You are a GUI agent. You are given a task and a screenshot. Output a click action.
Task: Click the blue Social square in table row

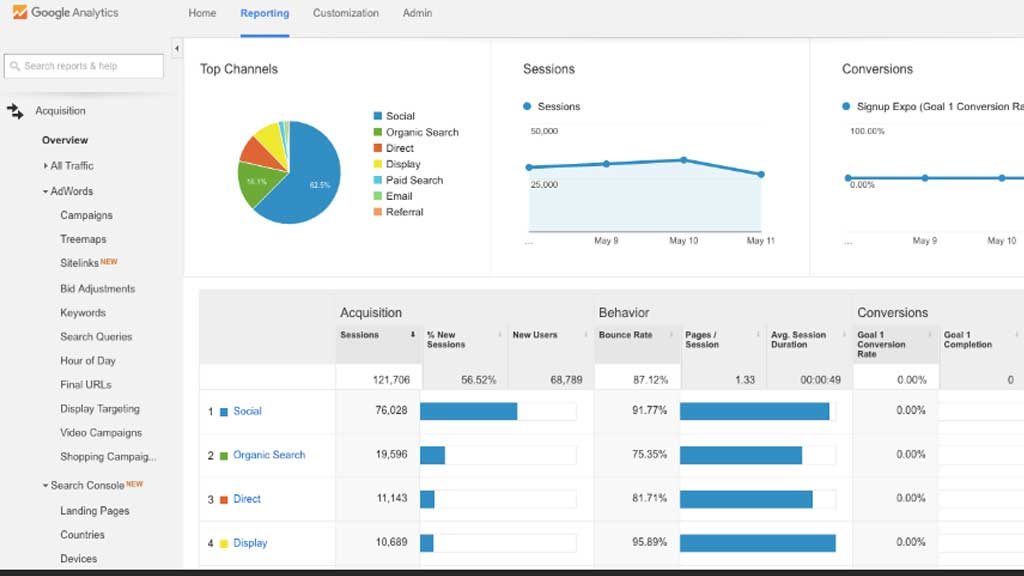(x=224, y=411)
